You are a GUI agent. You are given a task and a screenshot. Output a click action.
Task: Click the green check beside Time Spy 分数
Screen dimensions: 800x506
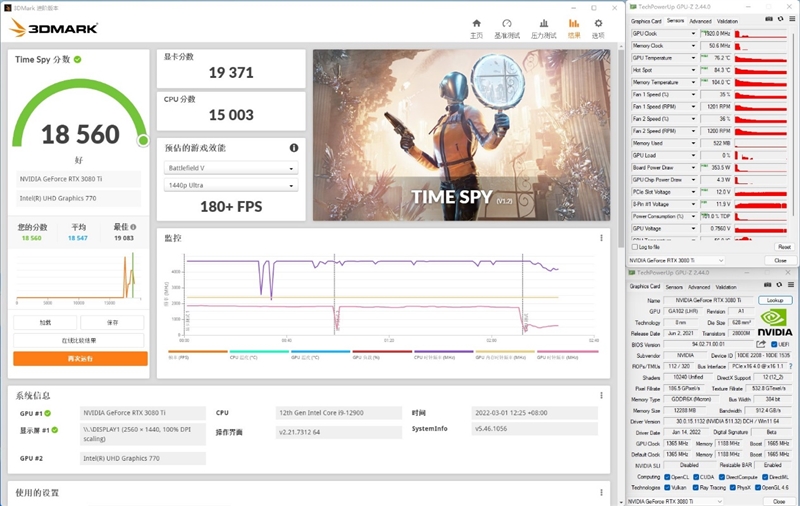click(x=78, y=60)
